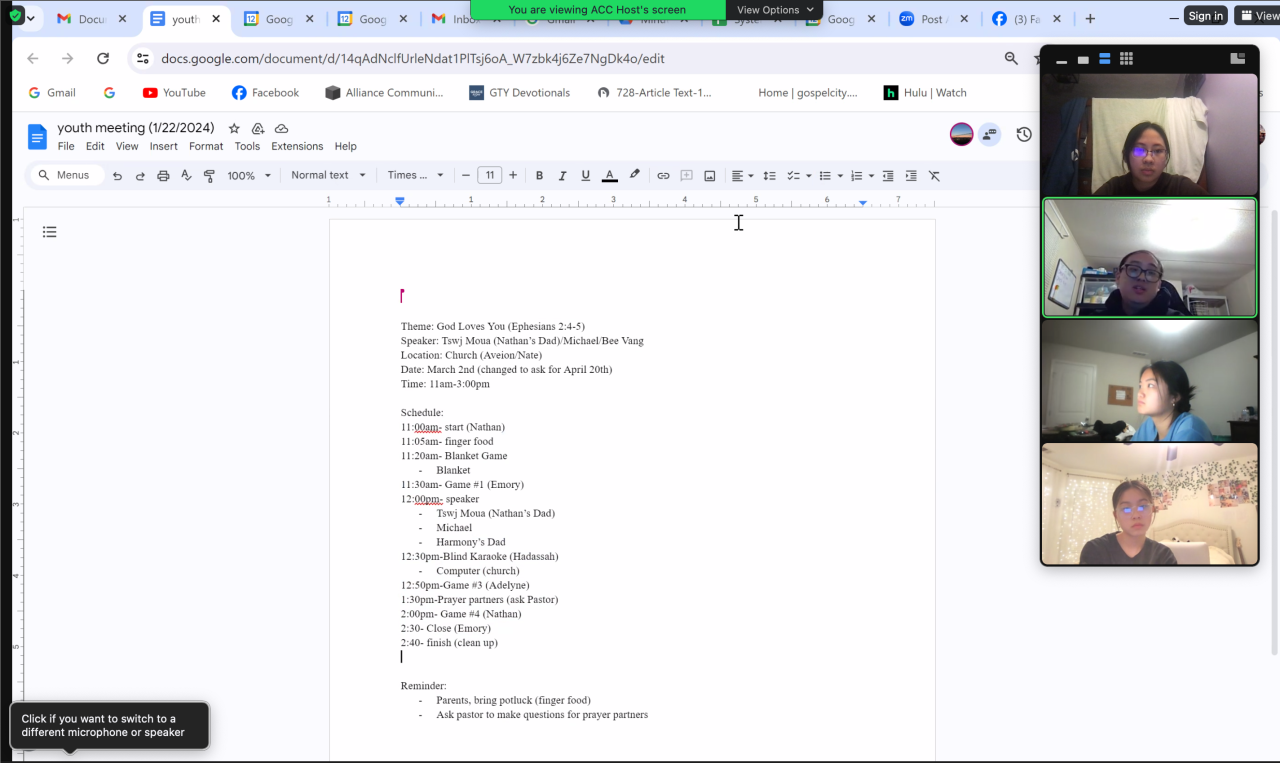Clear formatting from selected text
The height and width of the screenshot is (763, 1280).
click(934, 175)
